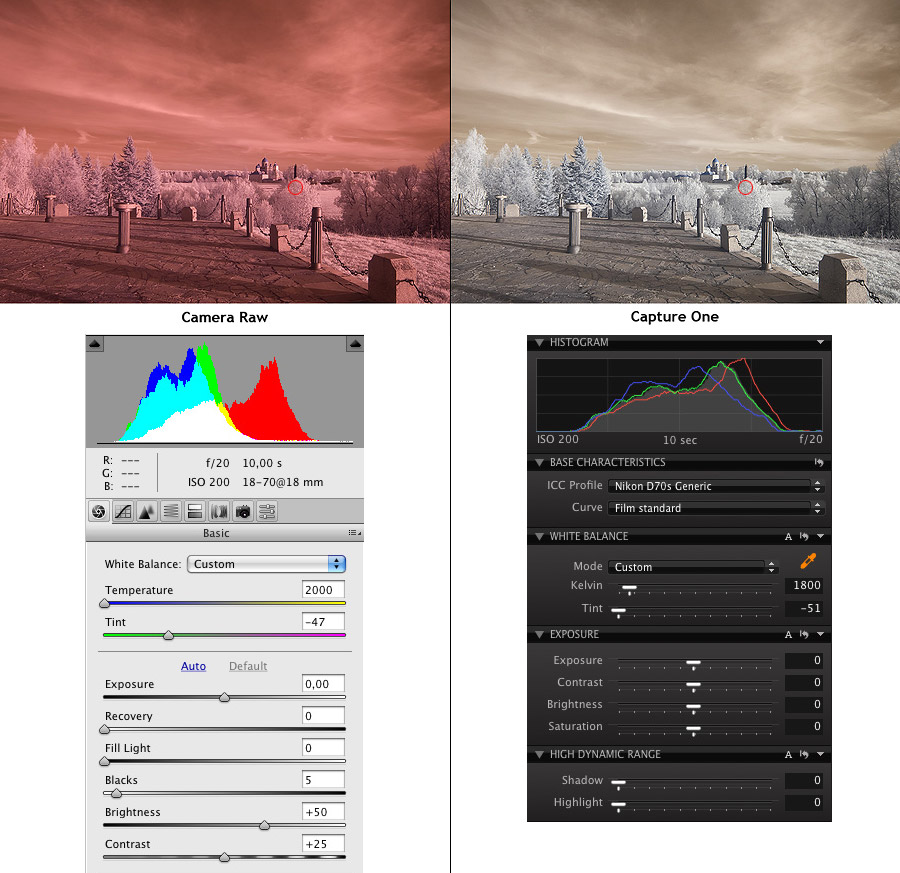This screenshot has width=900, height=873.
Task: Toggle highlight clipping warning on Camera Raw histogram
Action: (355, 344)
